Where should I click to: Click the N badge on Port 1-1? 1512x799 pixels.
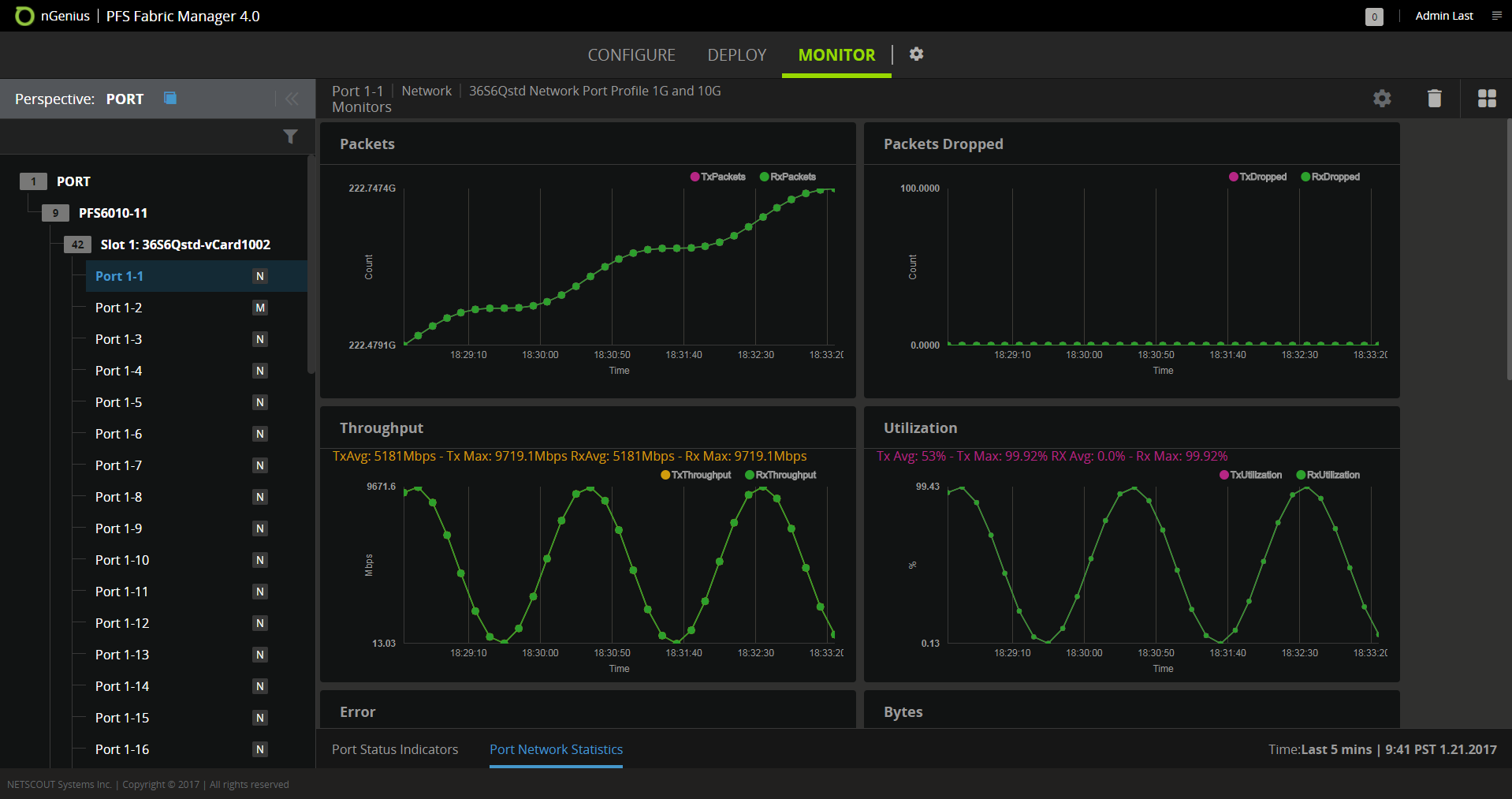pyautogui.click(x=260, y=276)
